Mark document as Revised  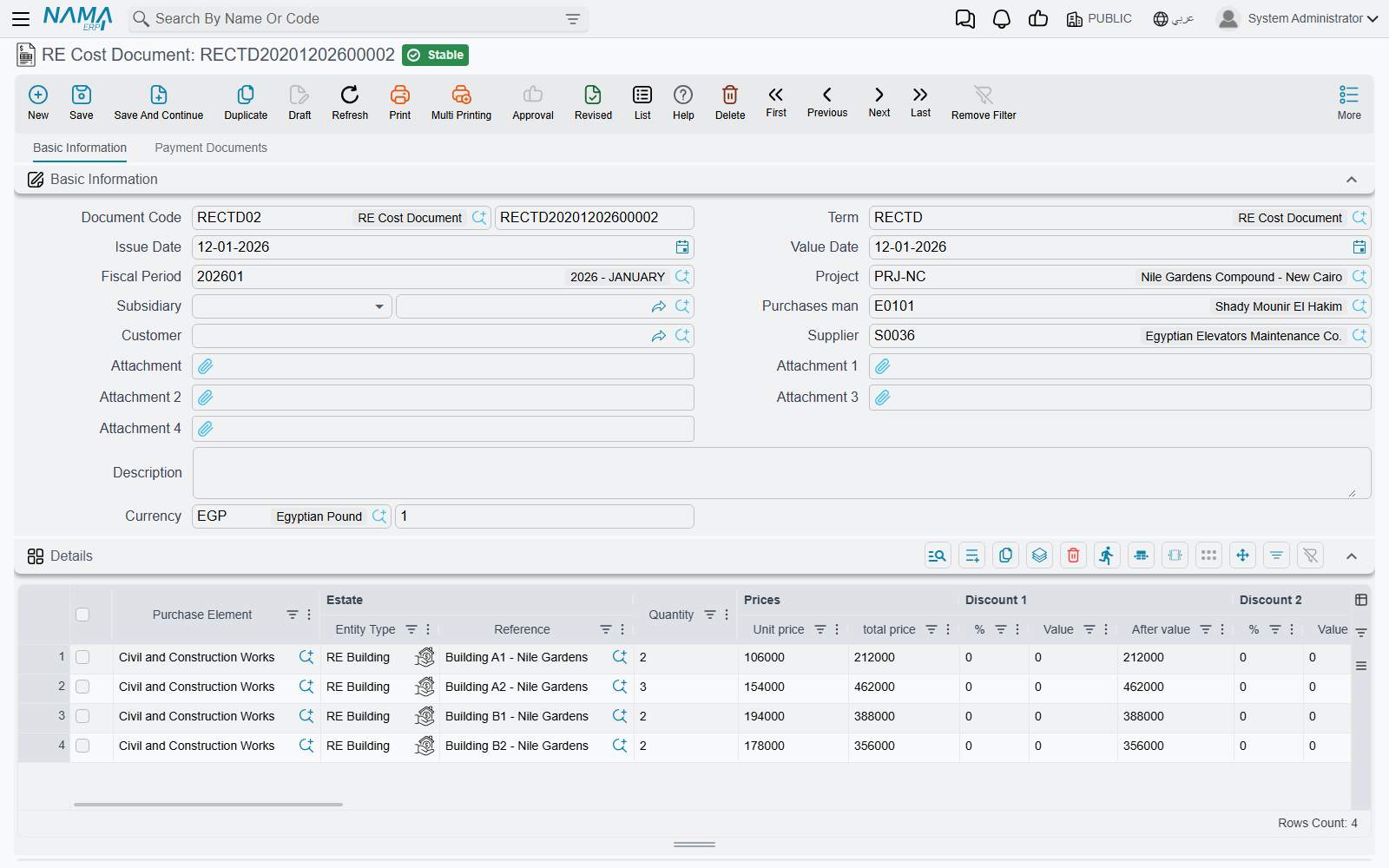593,102
